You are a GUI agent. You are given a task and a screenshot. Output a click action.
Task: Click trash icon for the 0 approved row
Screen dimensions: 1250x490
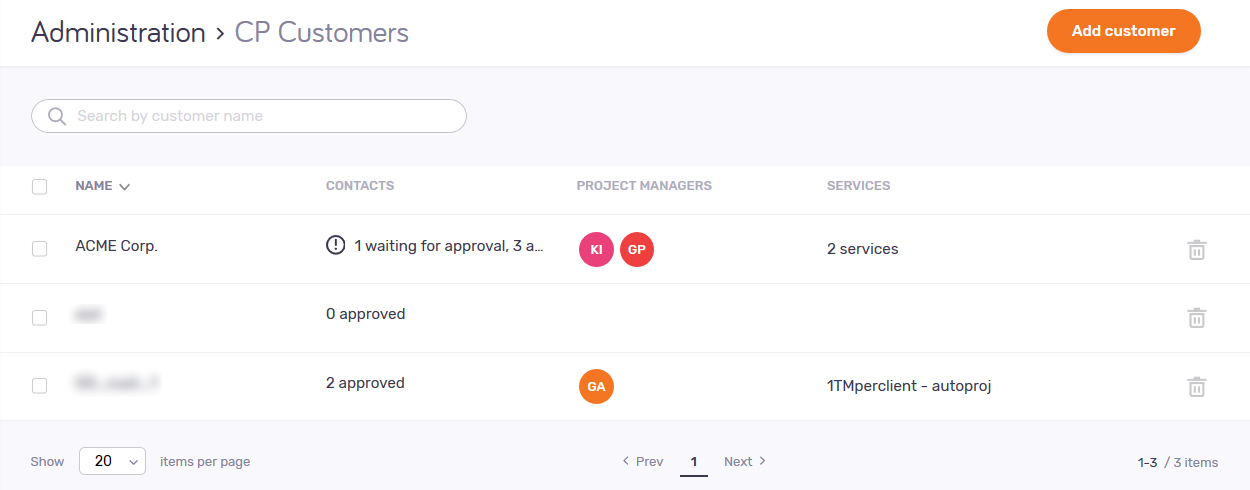(1196, 318)
